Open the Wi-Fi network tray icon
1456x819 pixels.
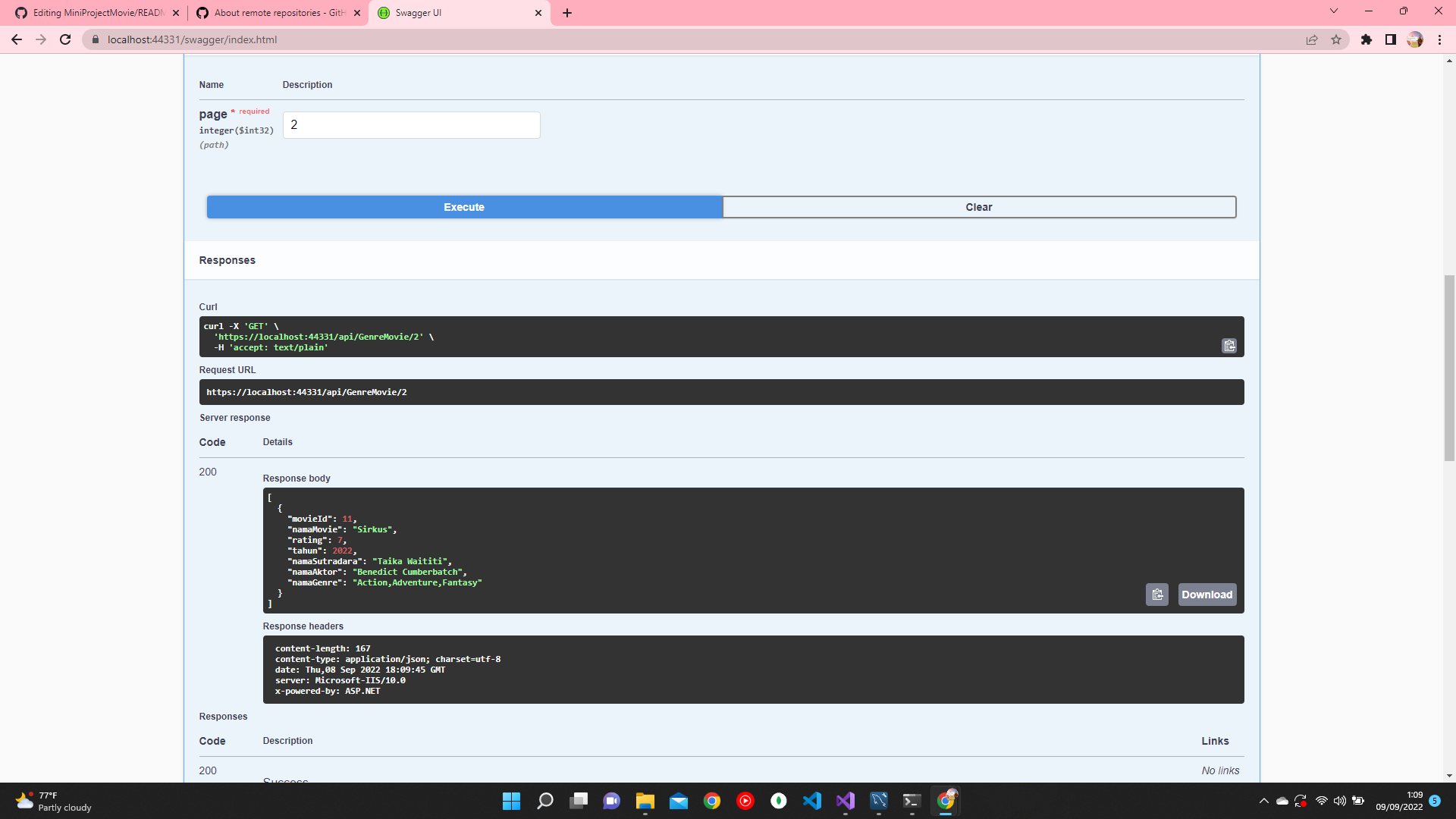point(1322,801)
